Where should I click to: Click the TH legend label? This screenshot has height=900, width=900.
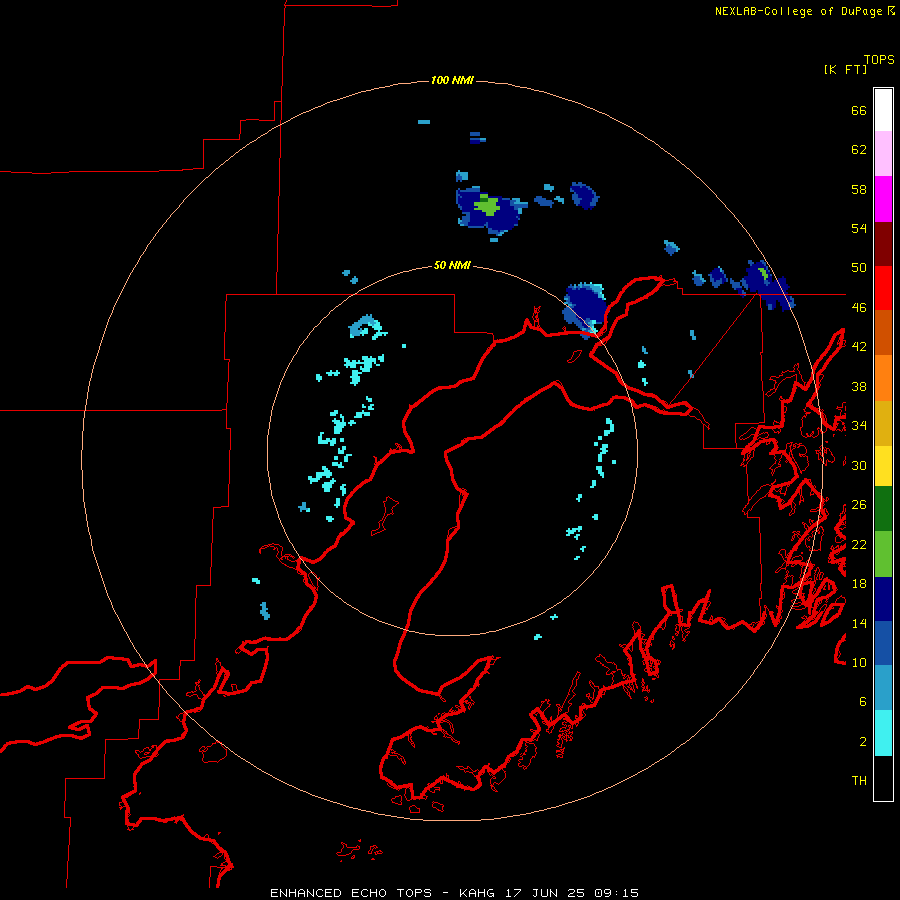tap(859, 781)
